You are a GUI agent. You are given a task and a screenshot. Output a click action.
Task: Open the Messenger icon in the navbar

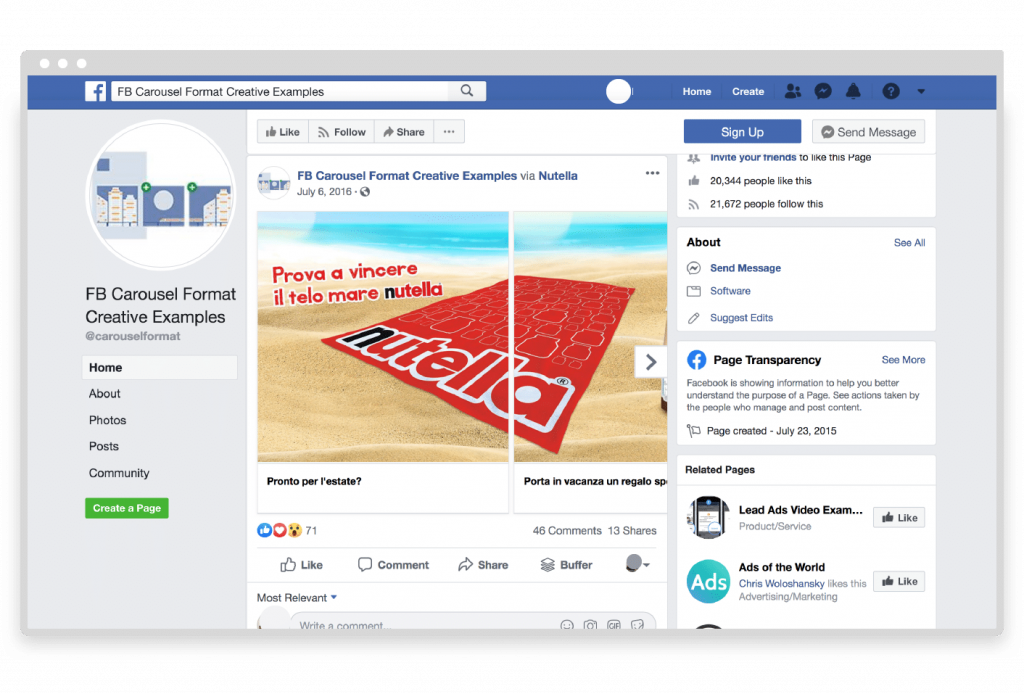[x=823, y=91]
